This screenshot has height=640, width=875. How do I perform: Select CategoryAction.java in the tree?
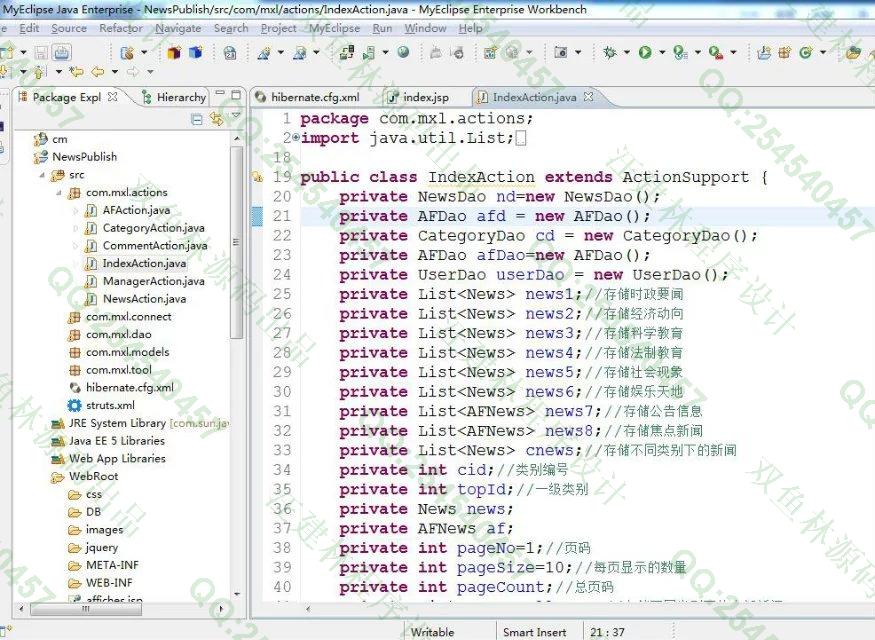point(153,228)
